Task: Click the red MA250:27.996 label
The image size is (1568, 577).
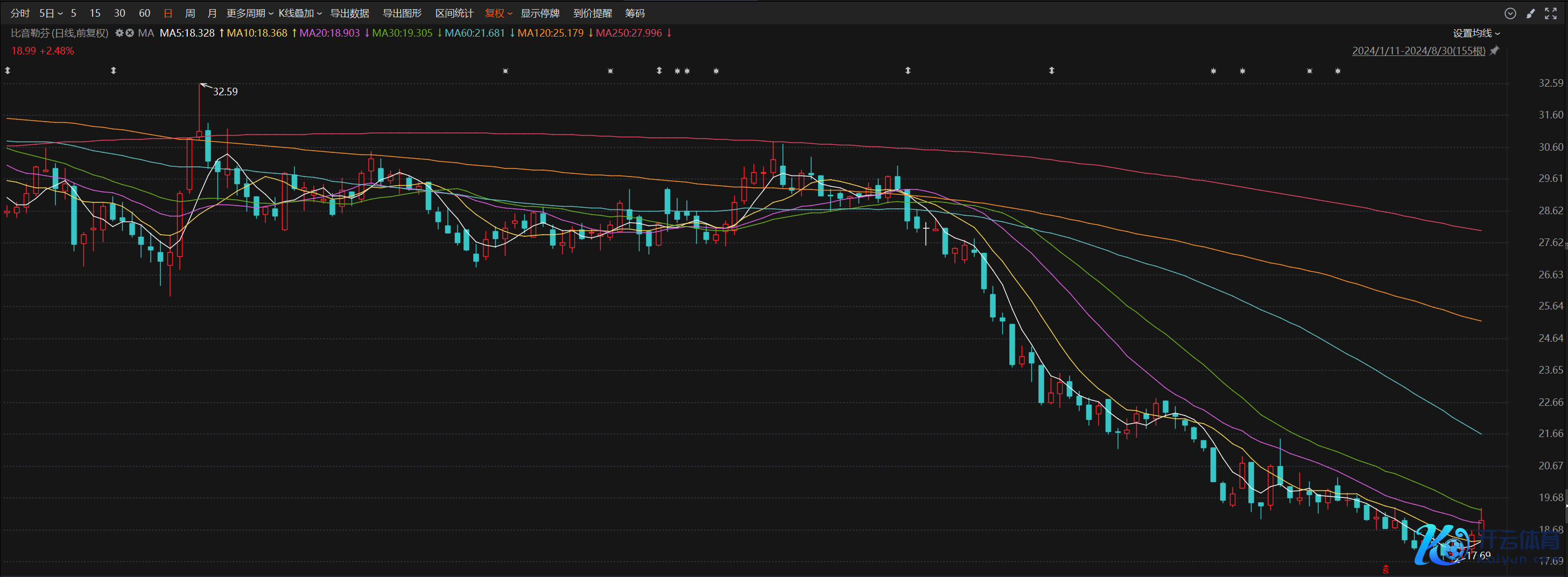Action: pyautogui.click(x=629, y=33)
